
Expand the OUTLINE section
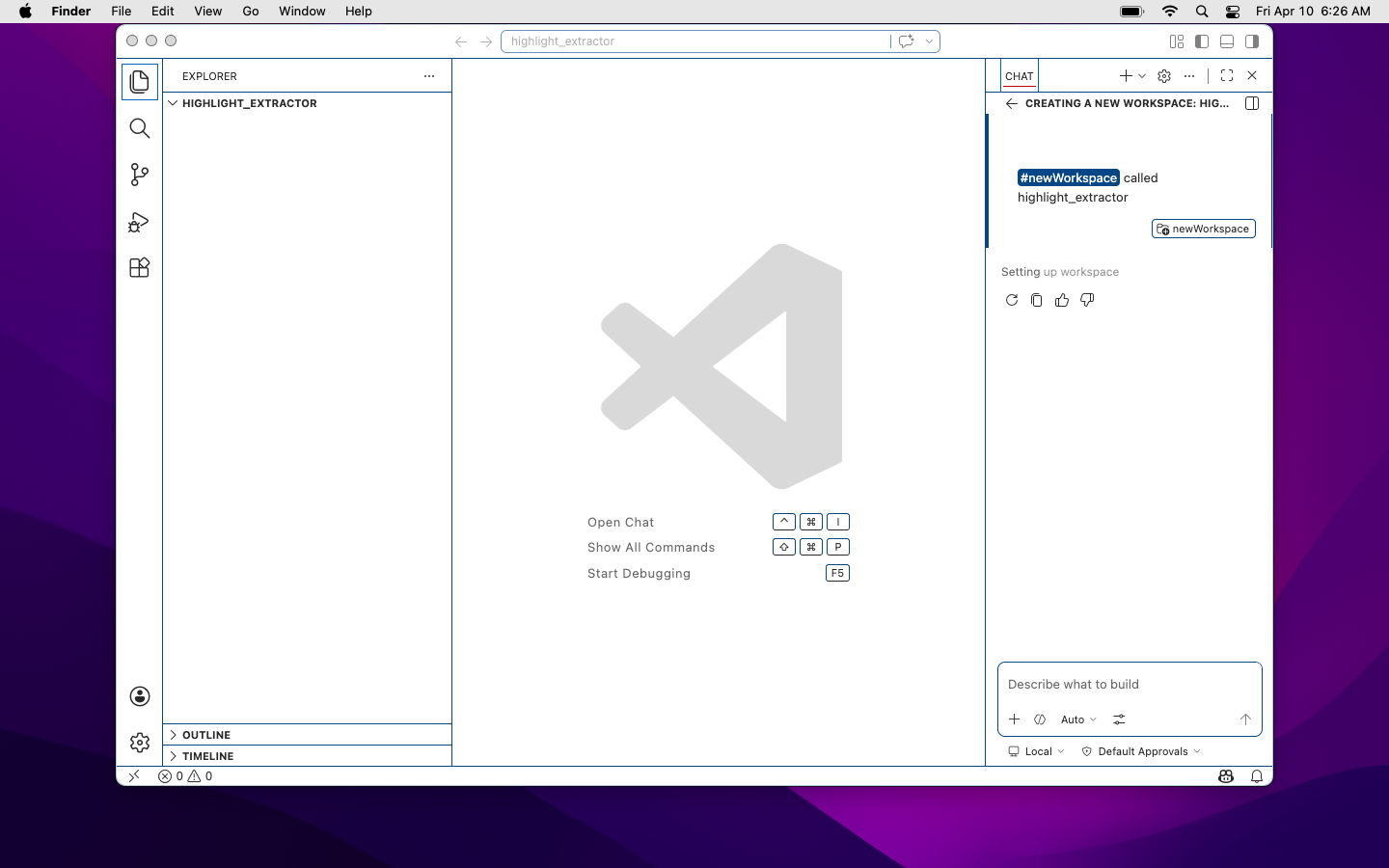[x=205, y=734]
